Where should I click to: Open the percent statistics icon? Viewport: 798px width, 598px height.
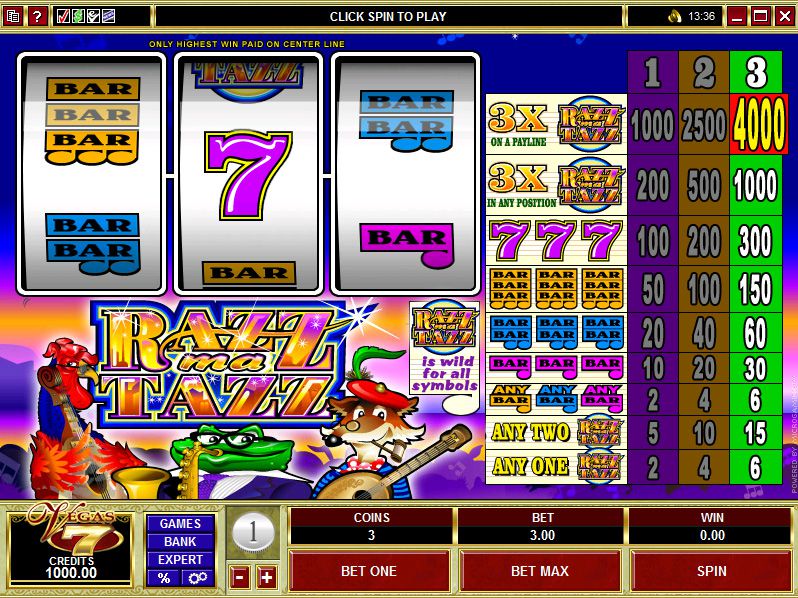point(163,578)
